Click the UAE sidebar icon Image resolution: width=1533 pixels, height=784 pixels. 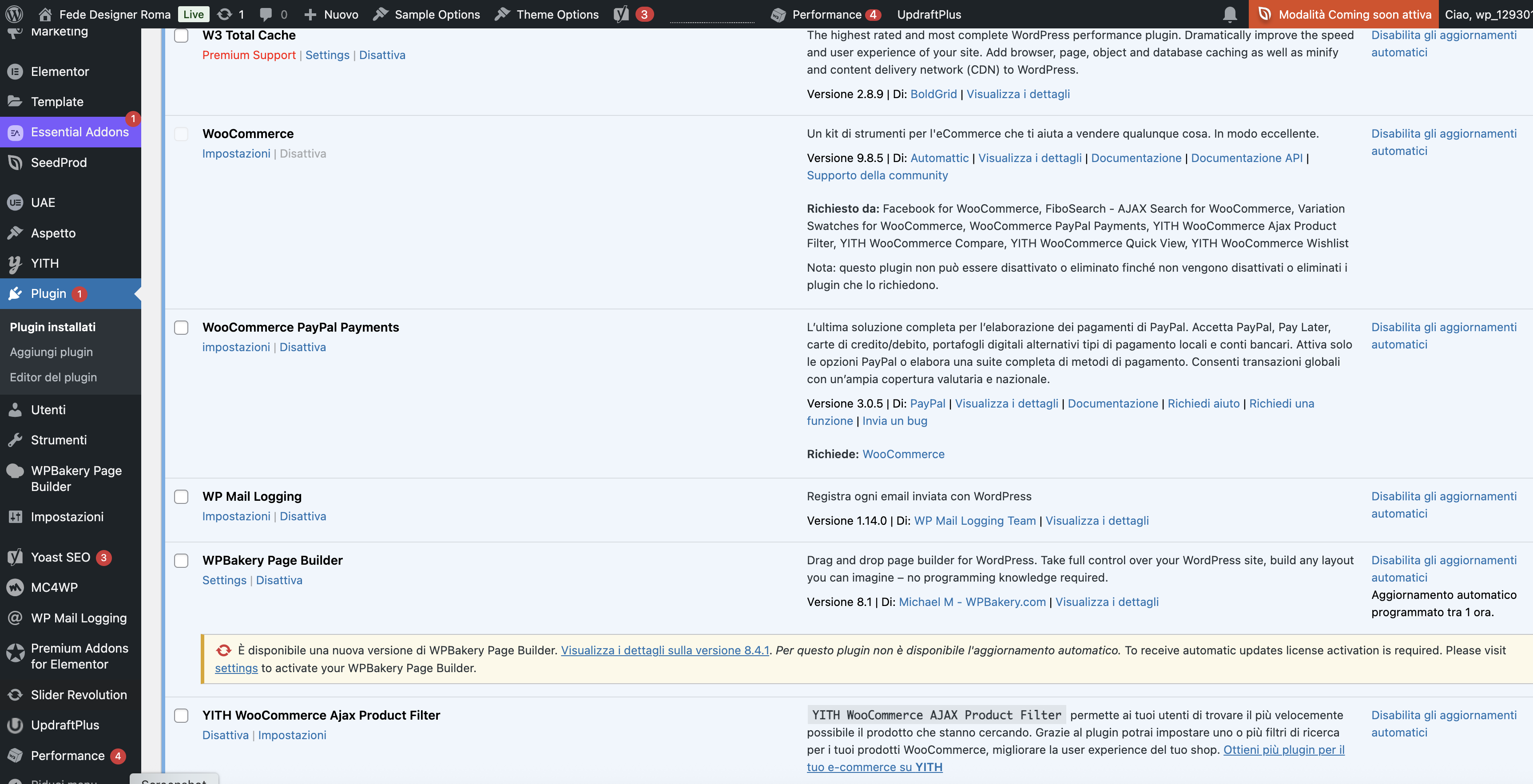[15, 202]
